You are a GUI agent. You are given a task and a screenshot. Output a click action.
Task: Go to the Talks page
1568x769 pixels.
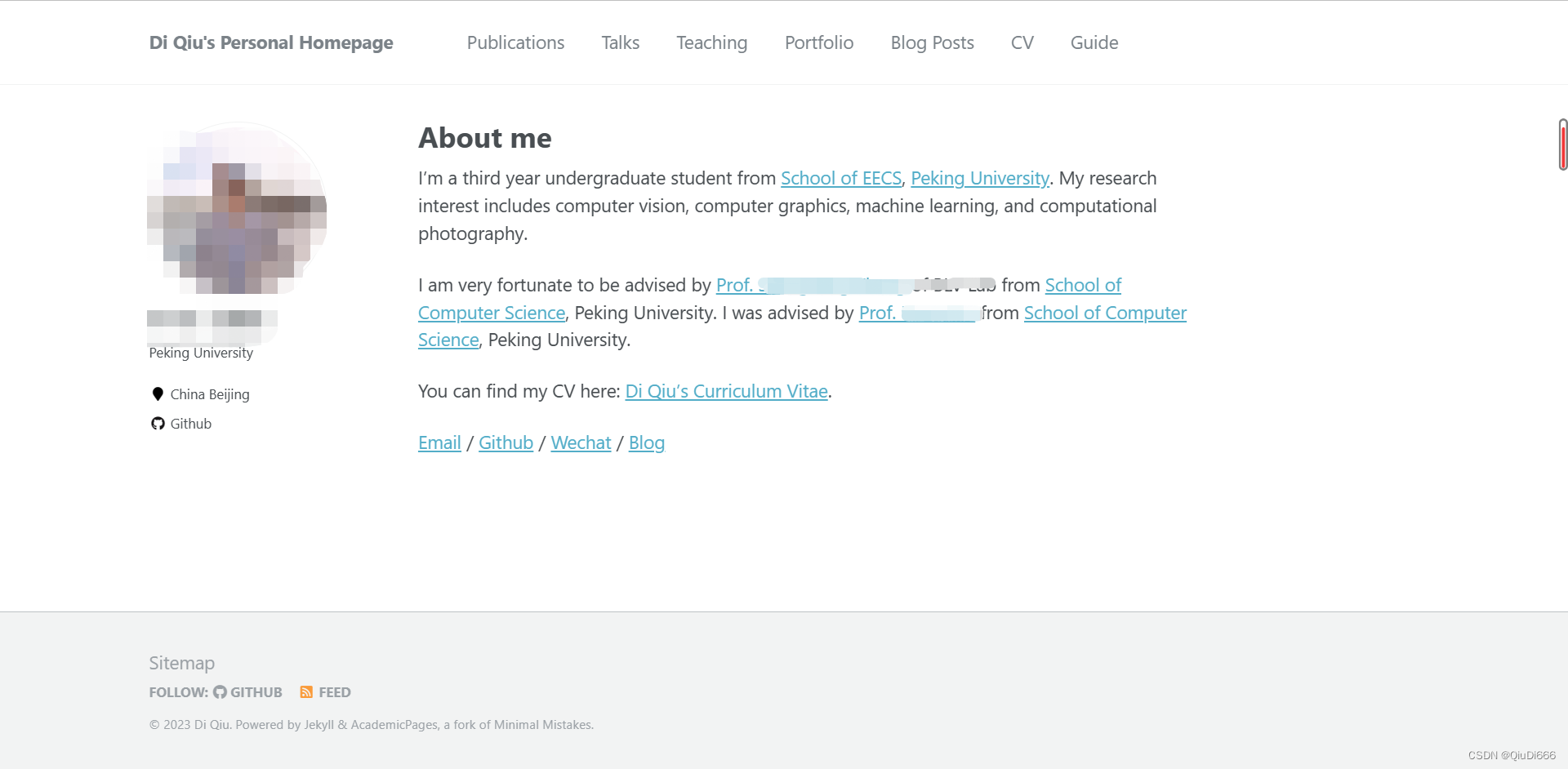pyautogui.click(x=621, y=42)
